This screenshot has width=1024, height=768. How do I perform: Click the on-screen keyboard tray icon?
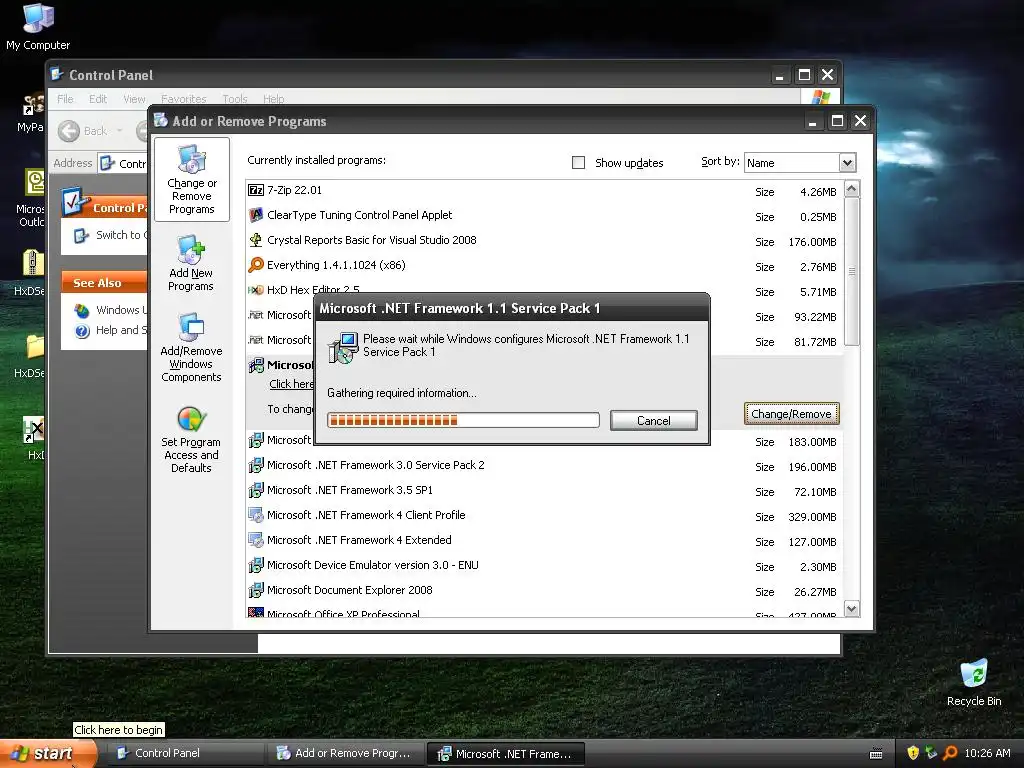pyautogui.click(x=876, y=754)
